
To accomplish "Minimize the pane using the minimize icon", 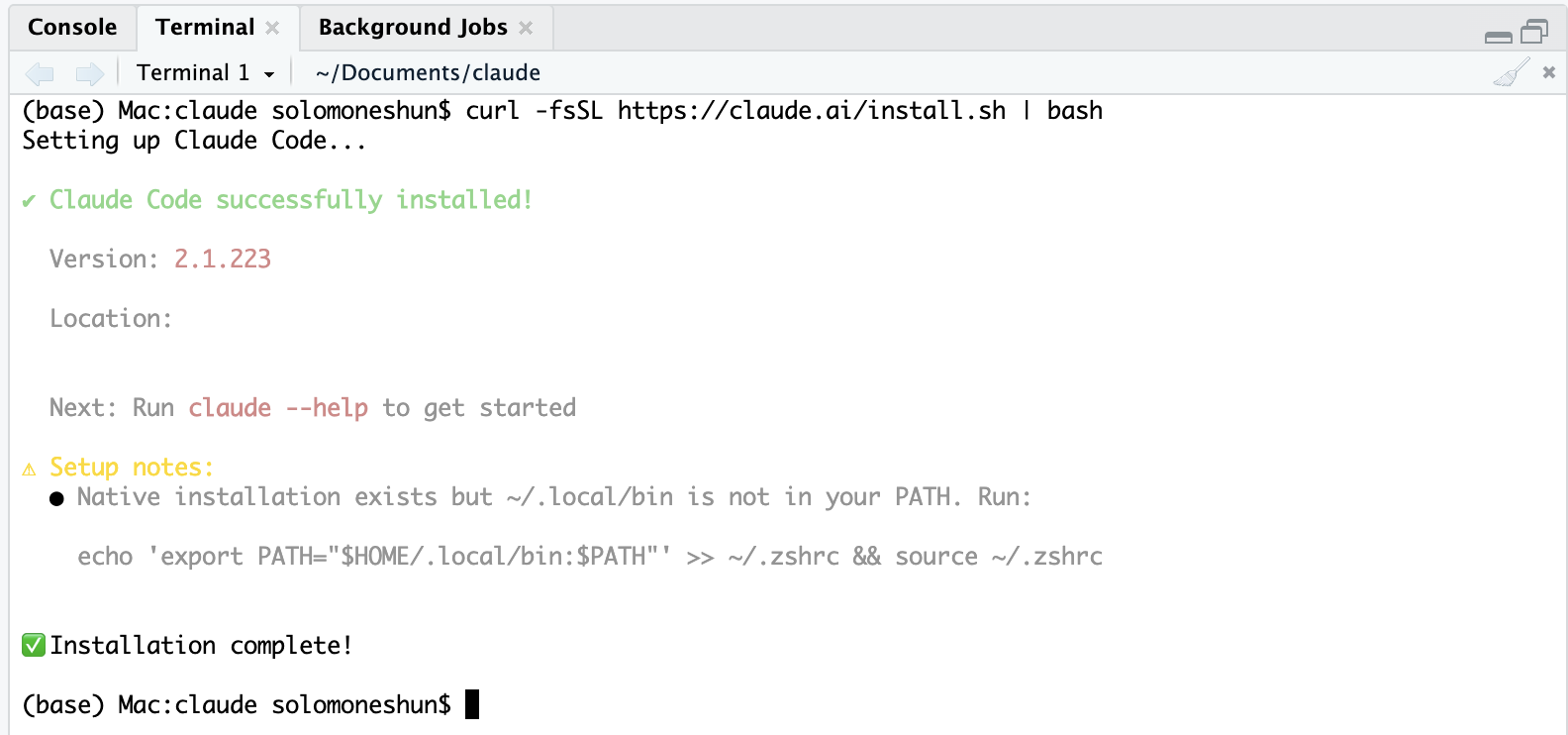I will [x=1499, y=37].
